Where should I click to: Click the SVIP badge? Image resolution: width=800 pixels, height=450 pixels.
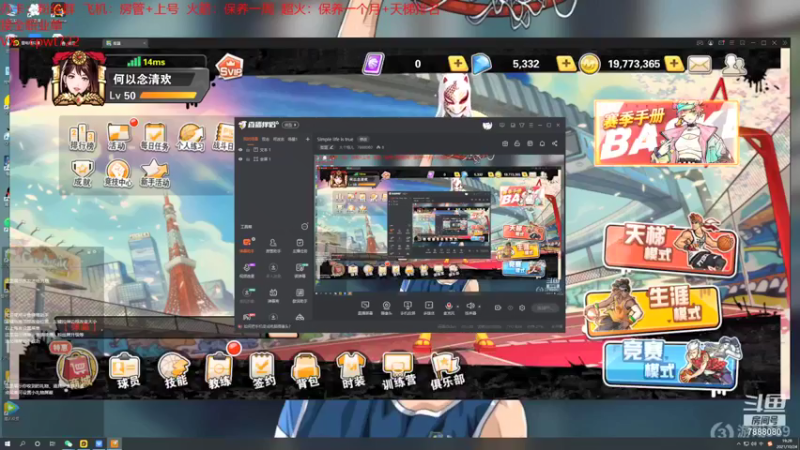click(230, 66)
